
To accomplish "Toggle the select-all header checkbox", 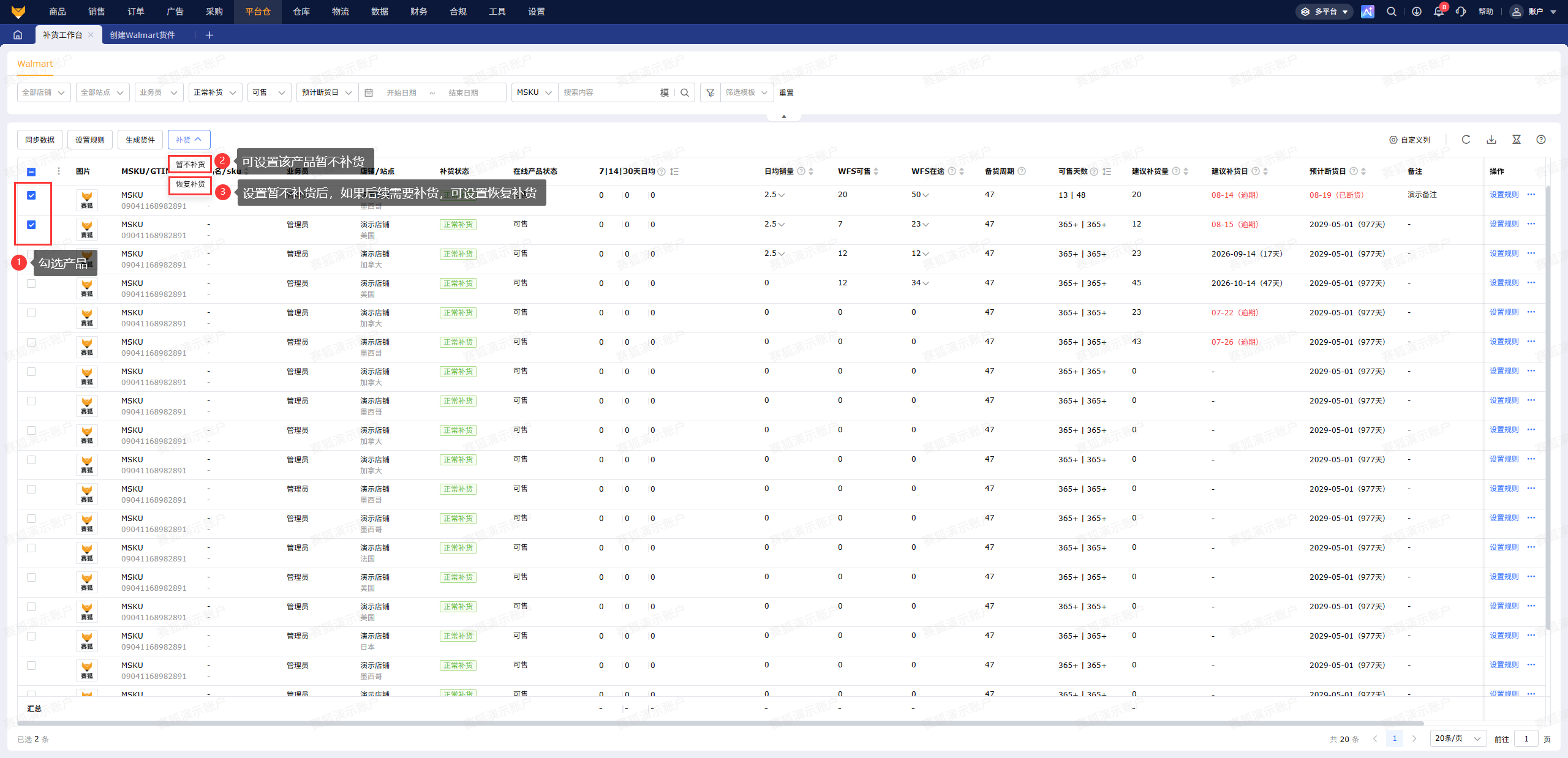I will 31,172.
